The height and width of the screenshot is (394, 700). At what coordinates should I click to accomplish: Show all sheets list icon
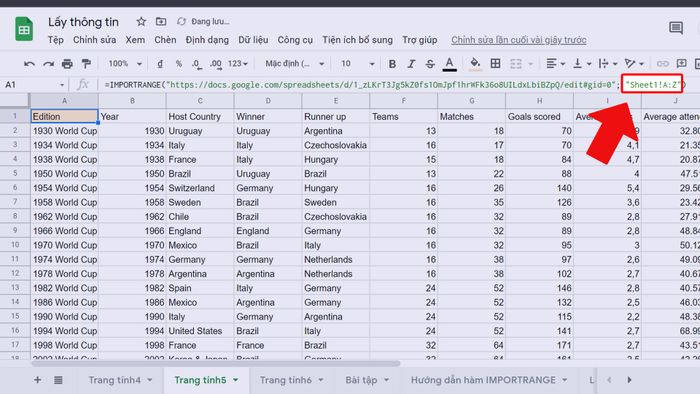58,380
